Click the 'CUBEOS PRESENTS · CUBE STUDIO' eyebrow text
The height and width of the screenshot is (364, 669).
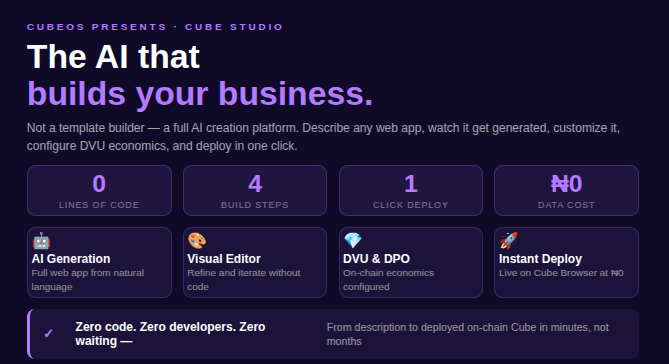coord(155,27)
